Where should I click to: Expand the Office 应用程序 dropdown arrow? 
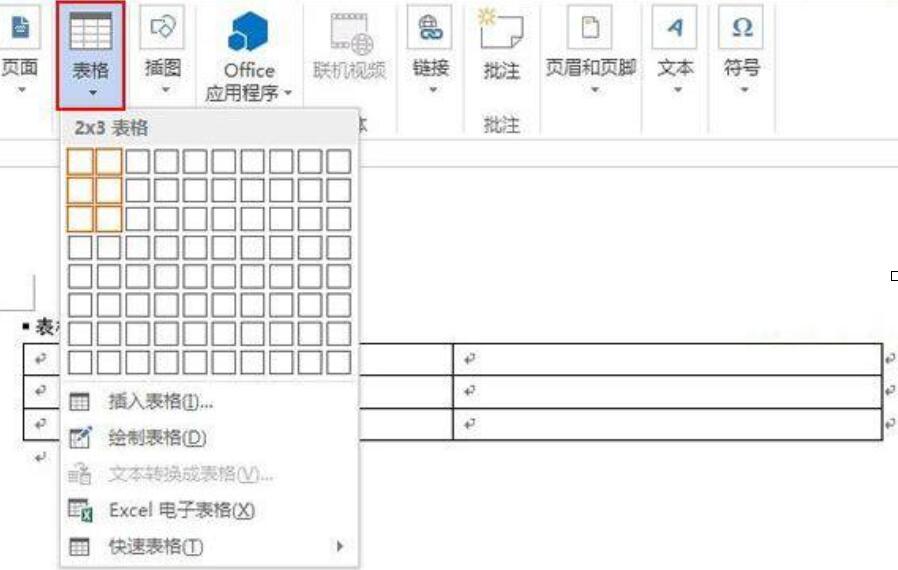(x=287, y=92)
